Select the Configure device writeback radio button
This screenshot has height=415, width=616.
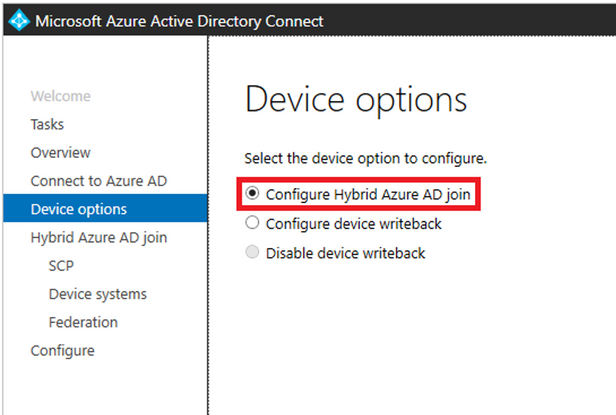point(252,222)
